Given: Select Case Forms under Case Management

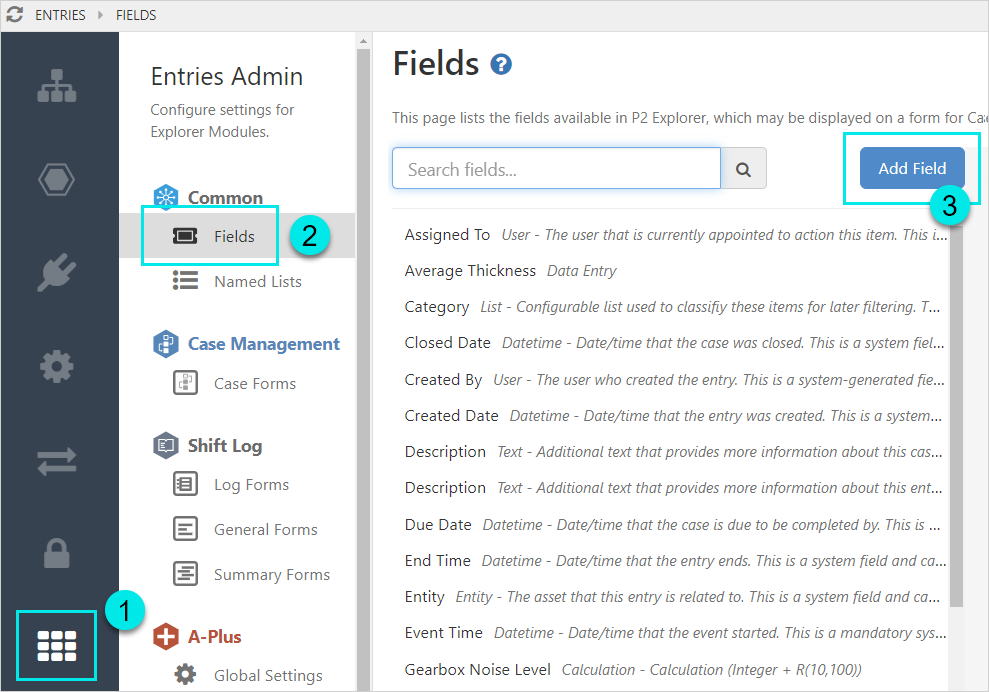Looking at the screenshot, I should coord(254,384).
